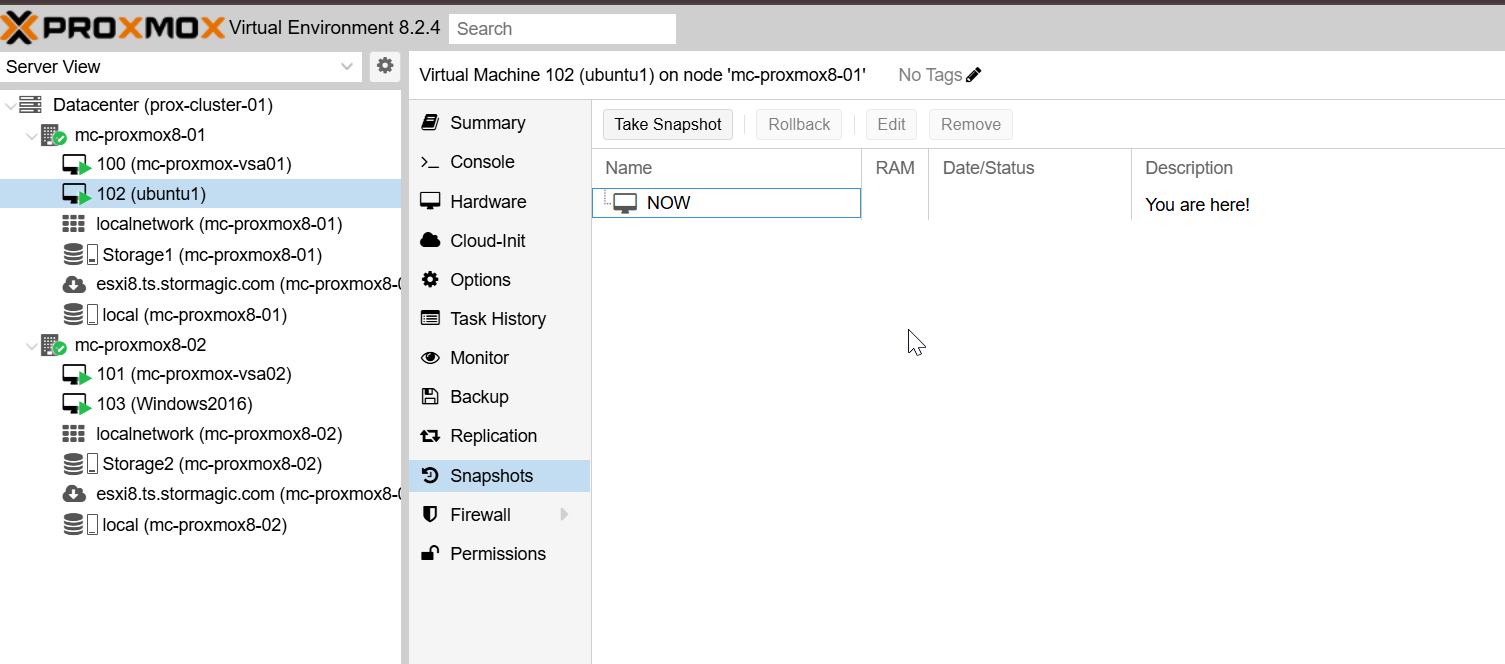Select Storage2 (mc-proxmox8-02) label
The height and width of the screenshot is (664, 1505).
pyautogui.click(x=212, y=464)
